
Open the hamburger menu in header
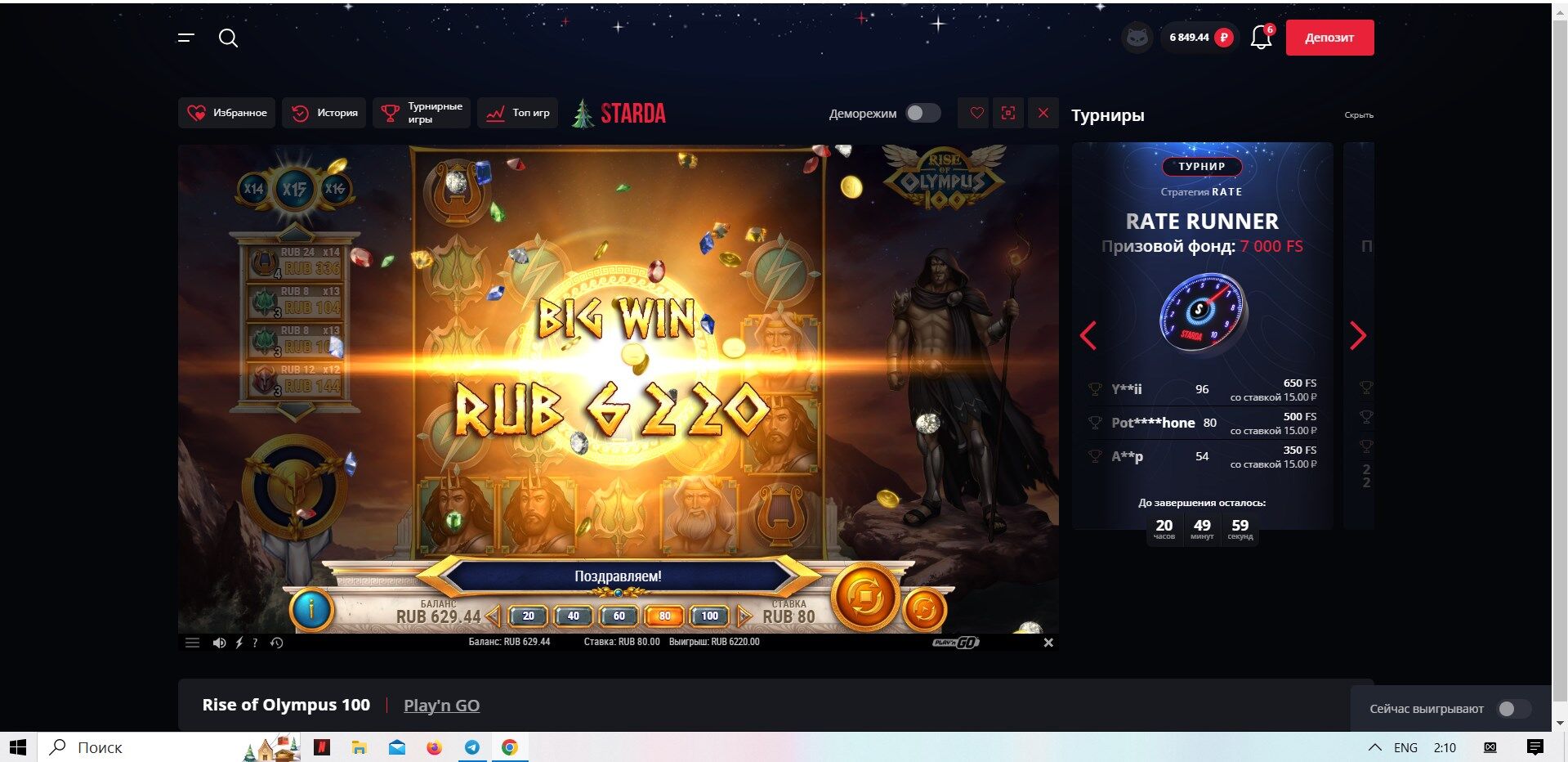tap(186, 38)
